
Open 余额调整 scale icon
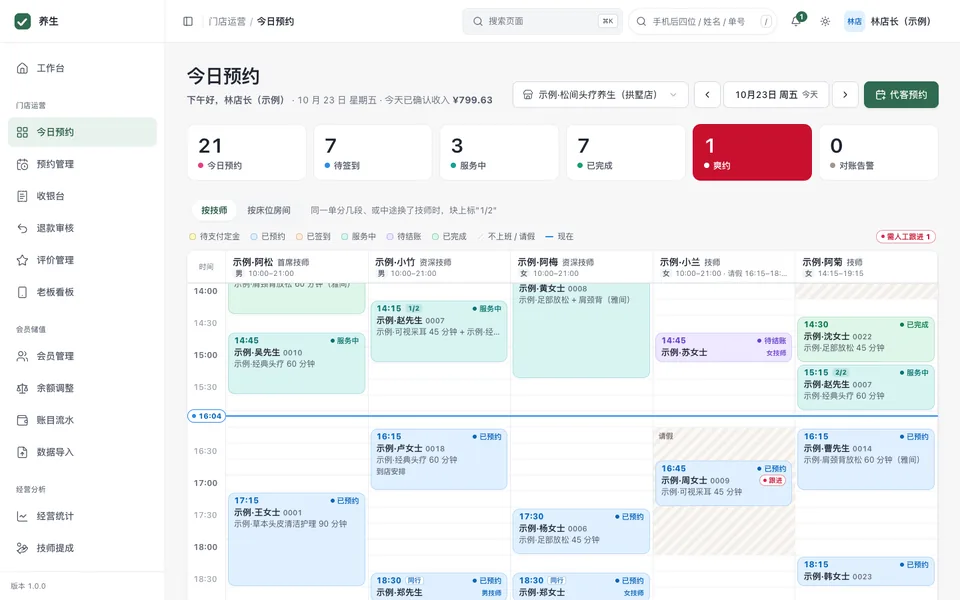tap(22, 388)
